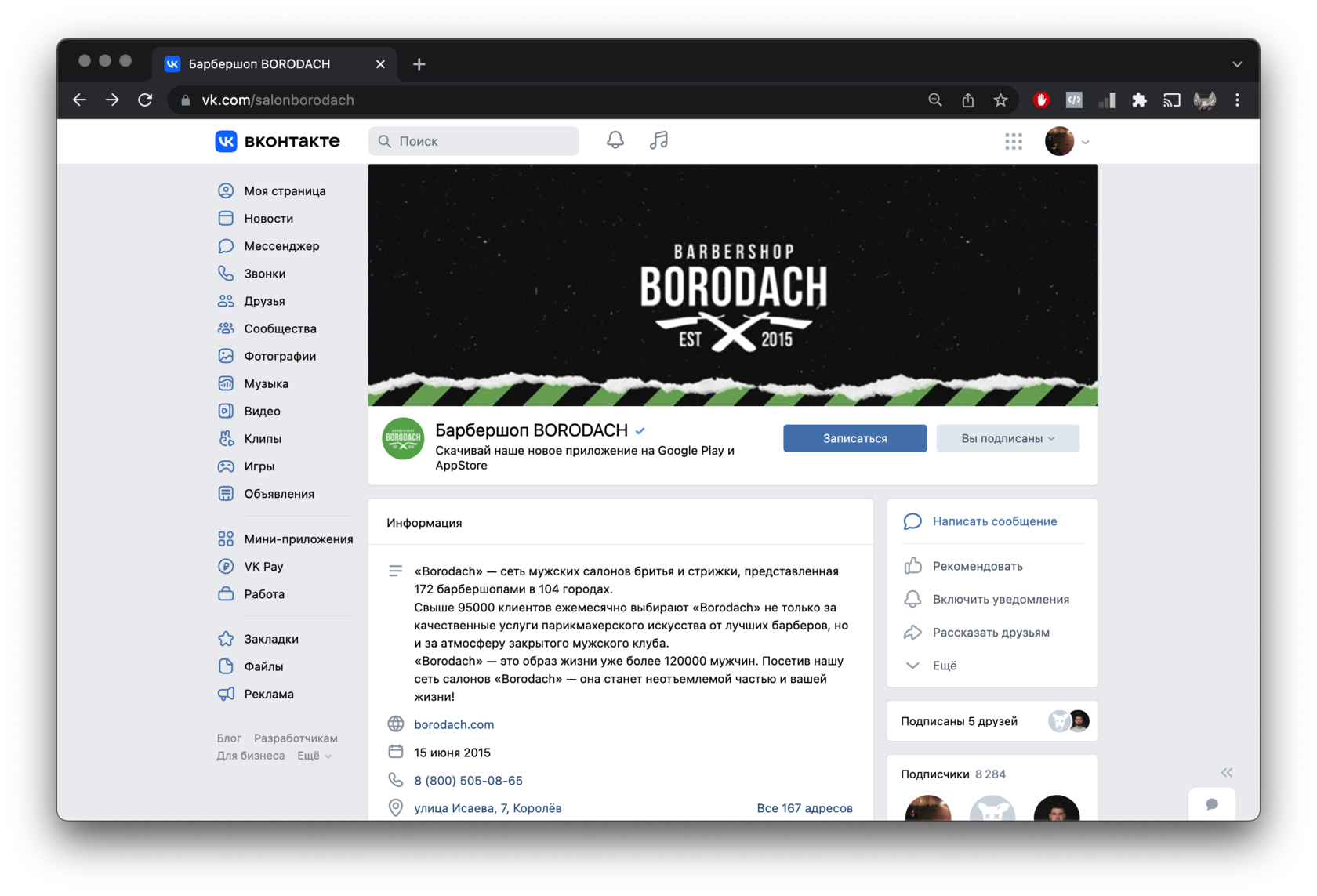
Task: Click the browser reload icon
Action: [145, 100]
